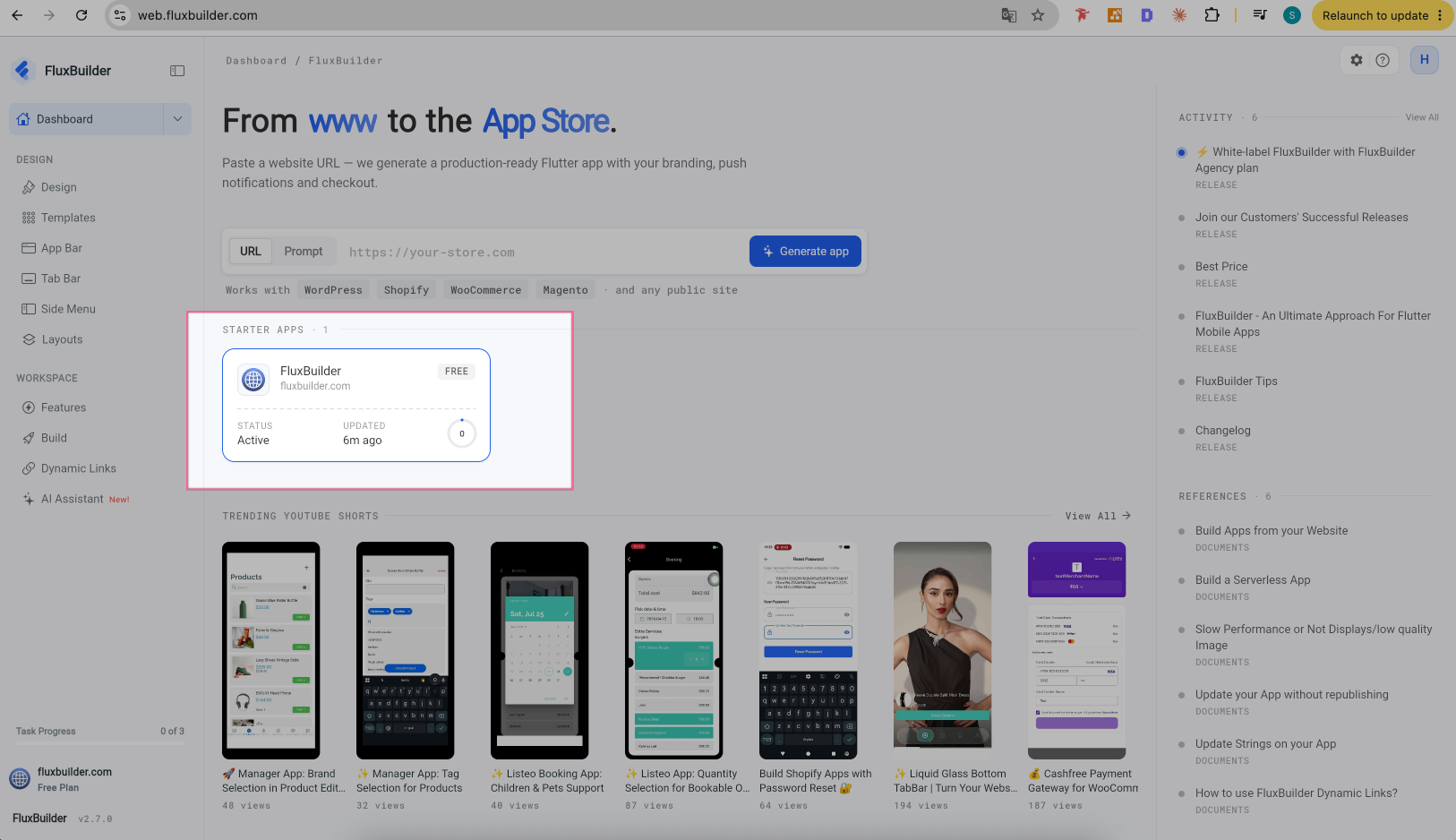Click the translate page icon in address bar
Image resolution: width=1456 pixels, height=840 pixels.
pos(1009,15)
